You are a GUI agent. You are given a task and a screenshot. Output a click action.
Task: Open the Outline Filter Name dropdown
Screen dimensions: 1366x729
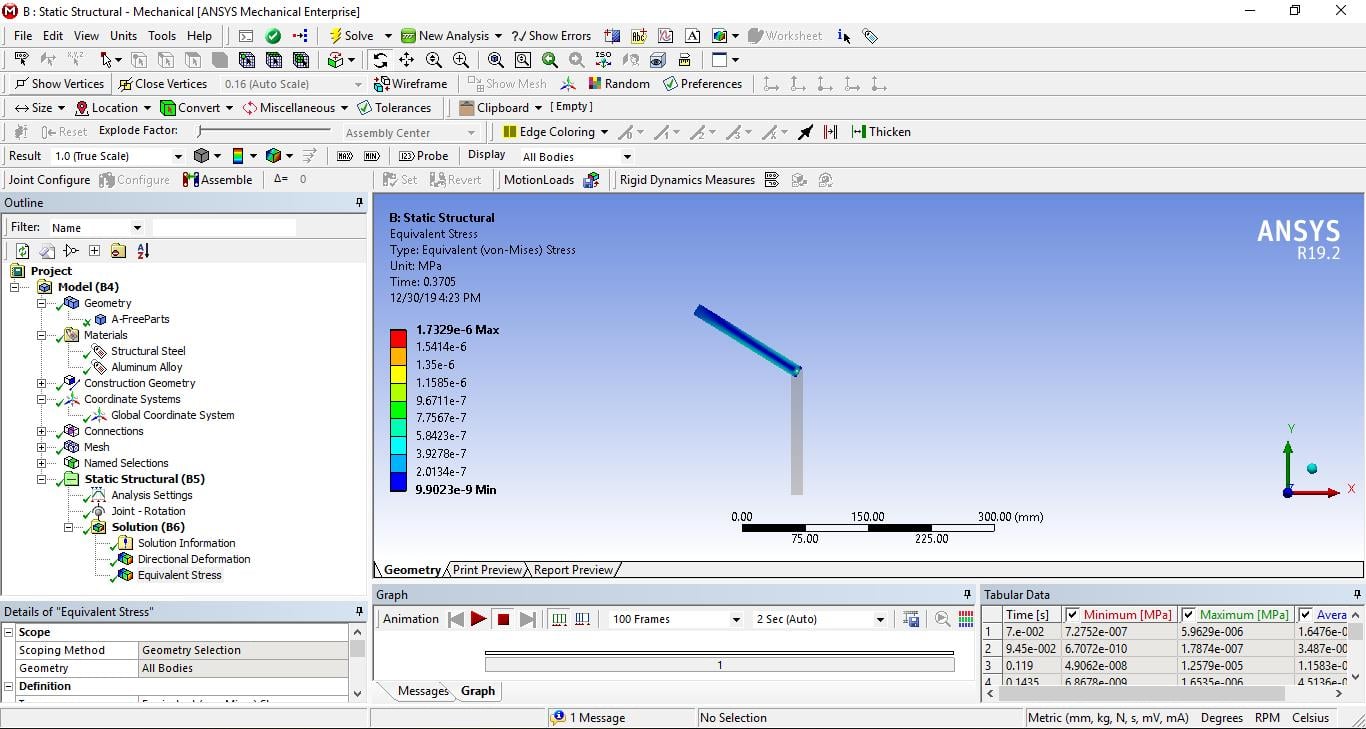pos(137,228)
